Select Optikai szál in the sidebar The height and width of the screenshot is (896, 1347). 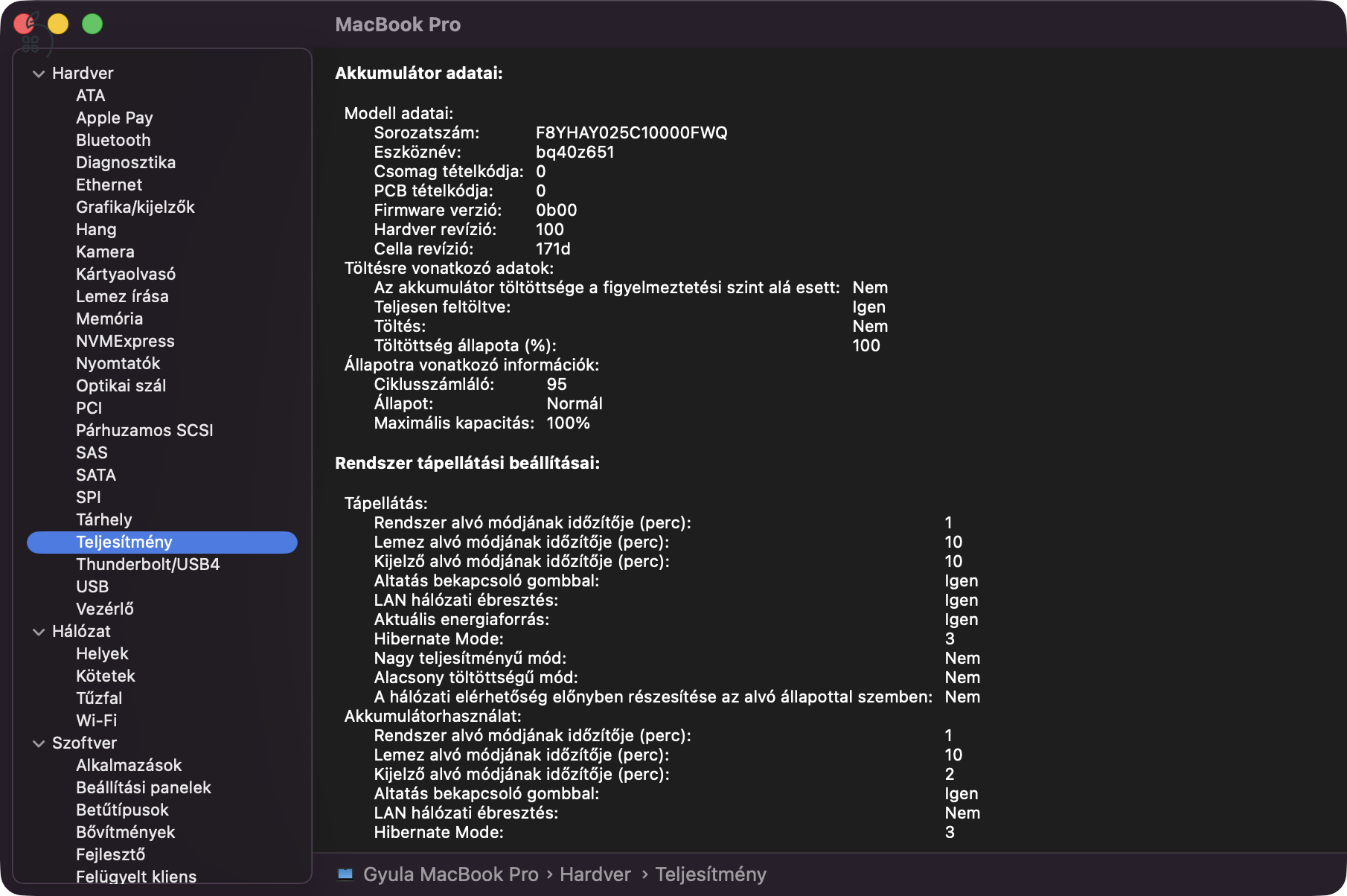point(121,385)
